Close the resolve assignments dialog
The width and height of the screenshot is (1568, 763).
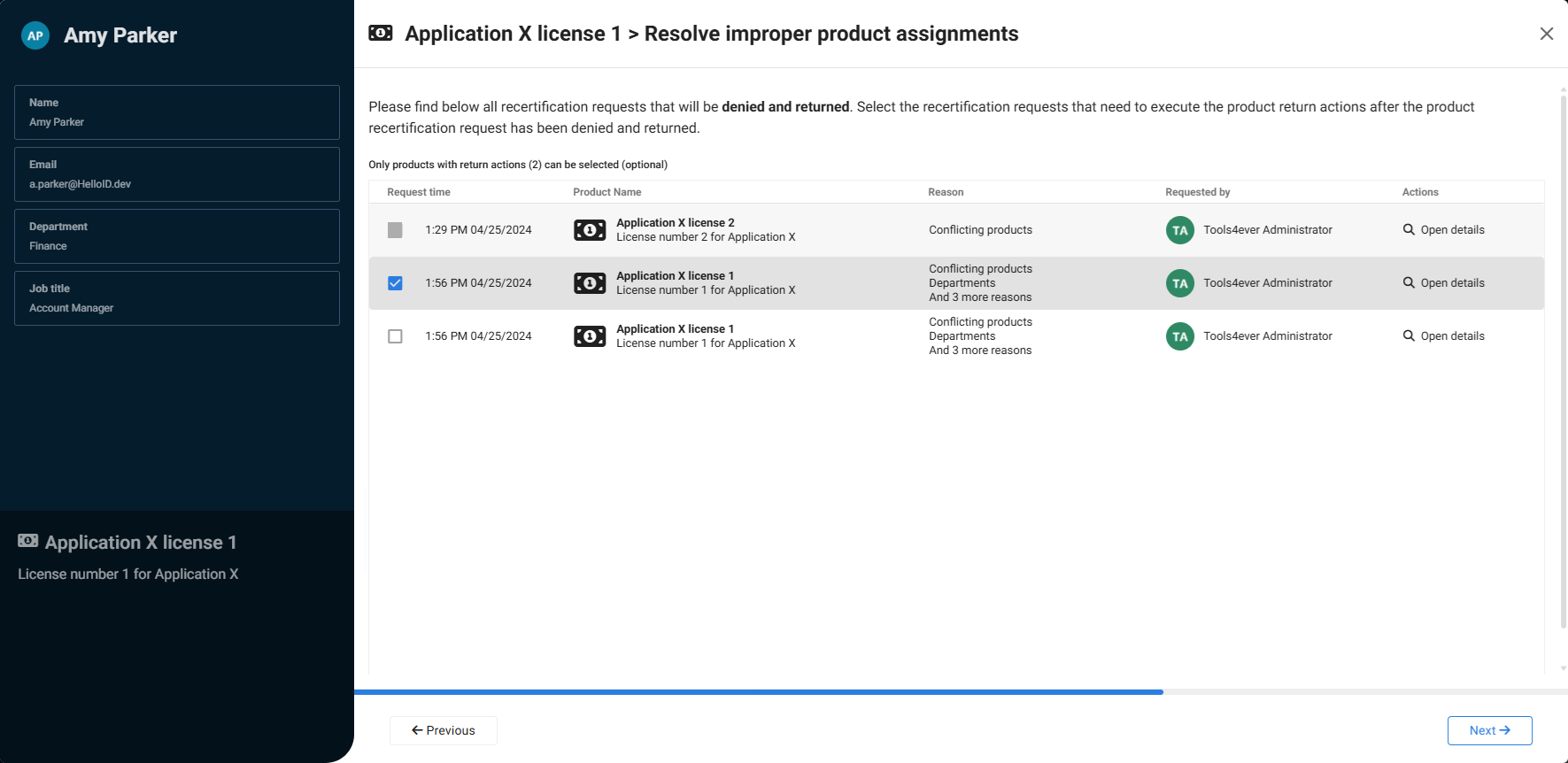click(1547, 34)
